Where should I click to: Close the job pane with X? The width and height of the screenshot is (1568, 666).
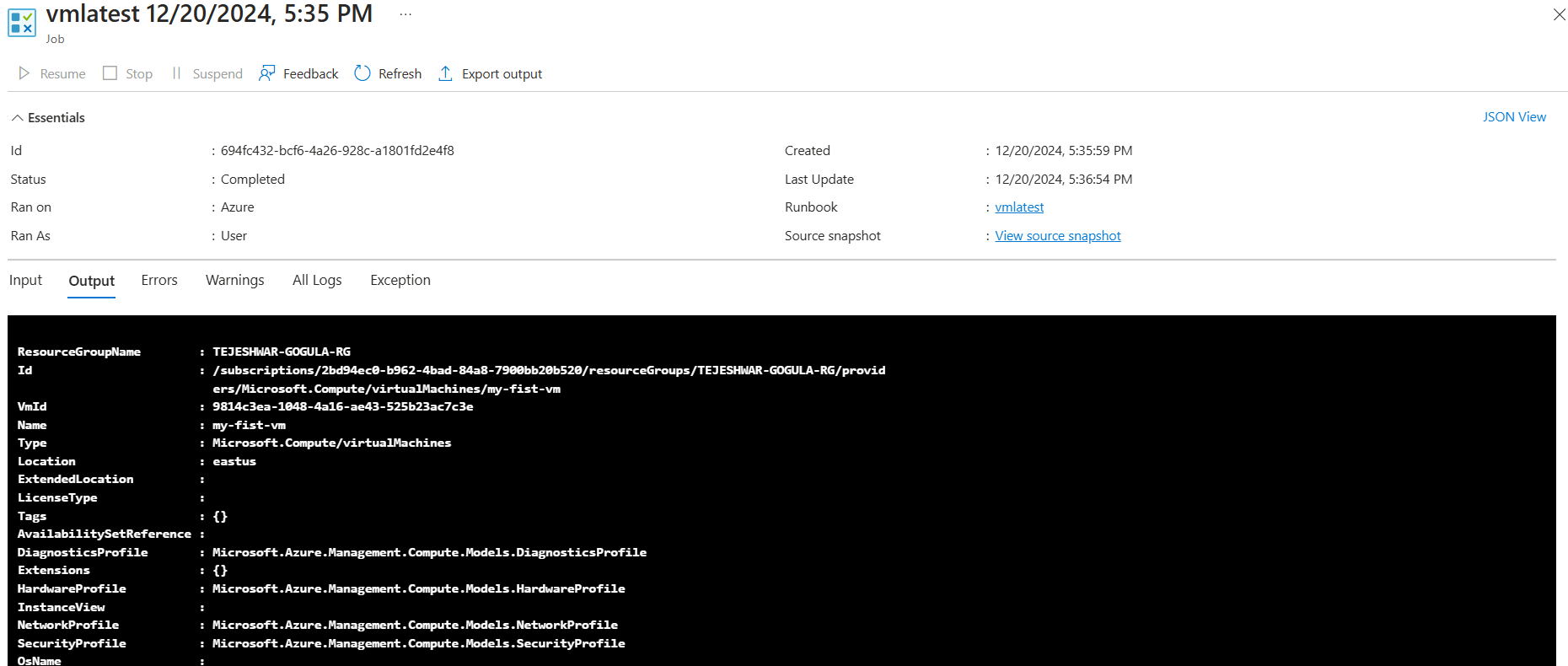coord(1559,14)
